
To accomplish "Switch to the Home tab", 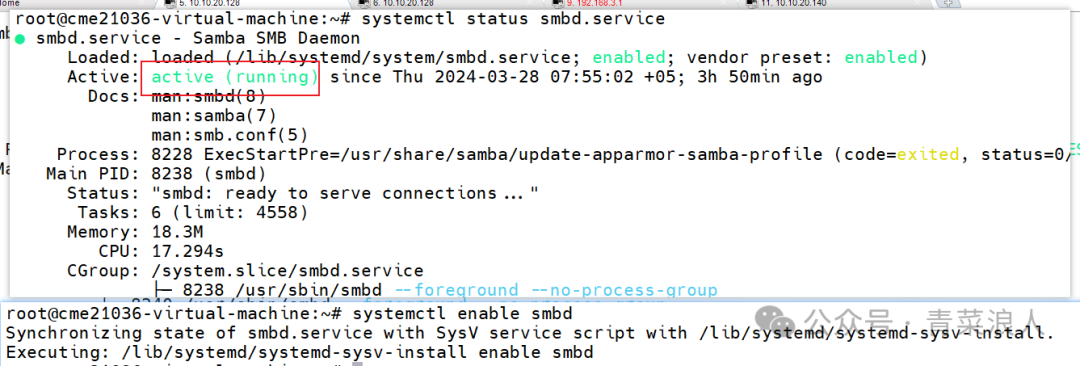I will tap(10, 3).
